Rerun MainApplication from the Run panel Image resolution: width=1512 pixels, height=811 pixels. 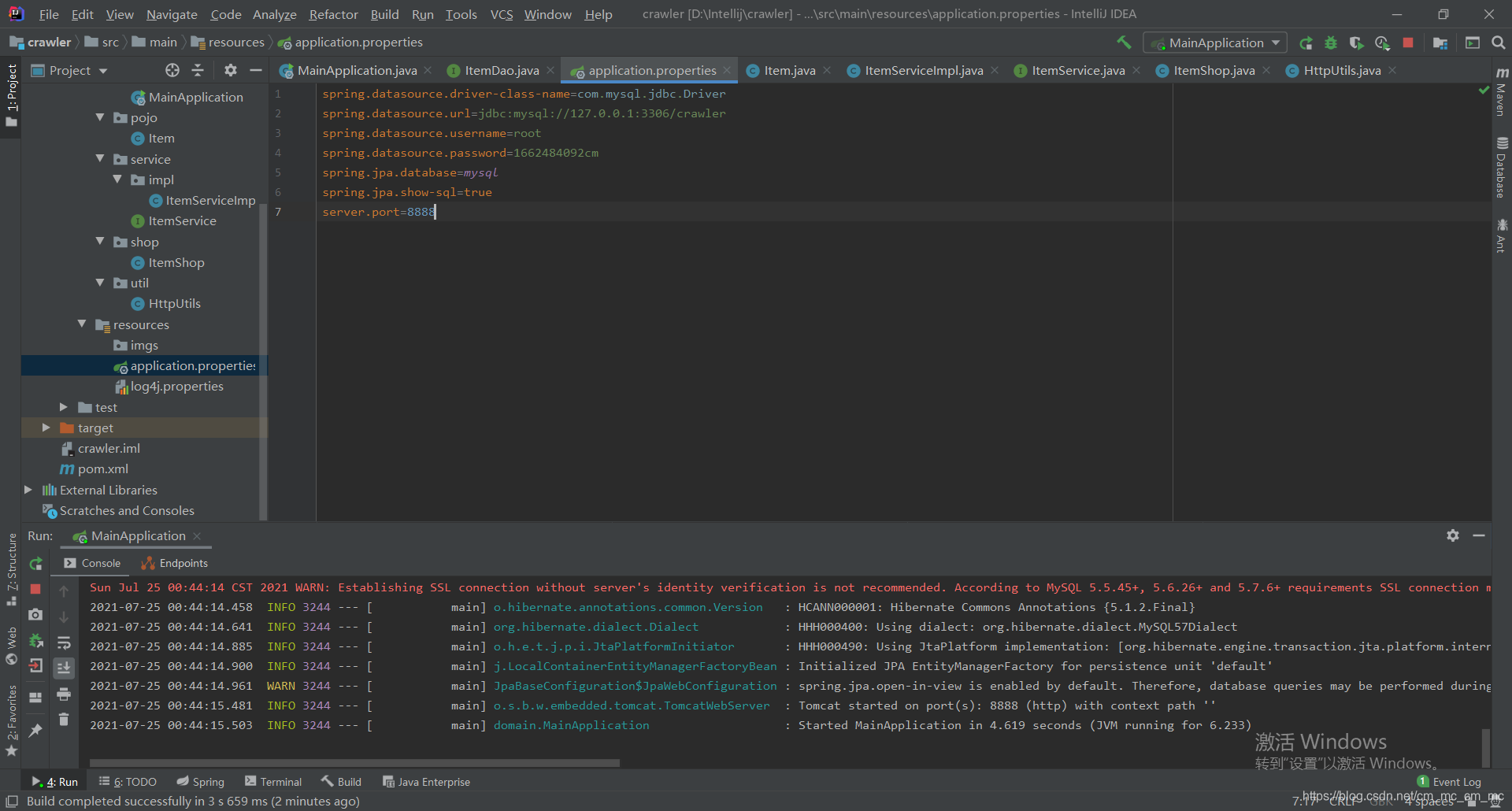tap(35, 563)
